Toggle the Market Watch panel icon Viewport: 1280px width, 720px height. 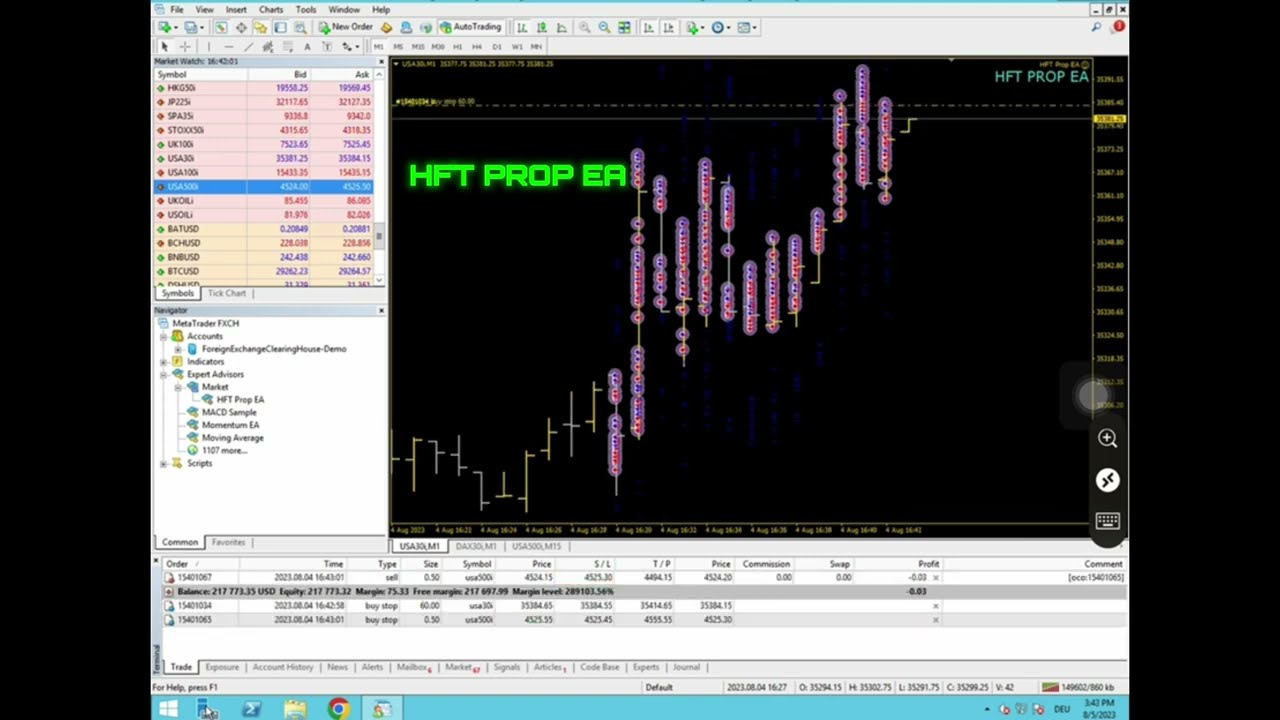point(221,28)
